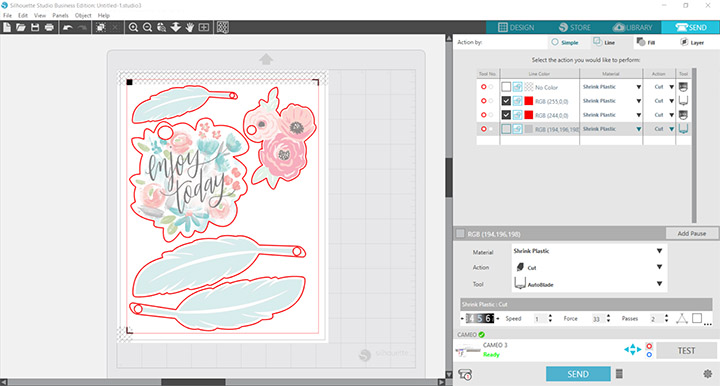The height and width of the screenshot is (386, 720).
Task: Click red color swatch for RGB (255,0,0)
Action: [529, 101]
